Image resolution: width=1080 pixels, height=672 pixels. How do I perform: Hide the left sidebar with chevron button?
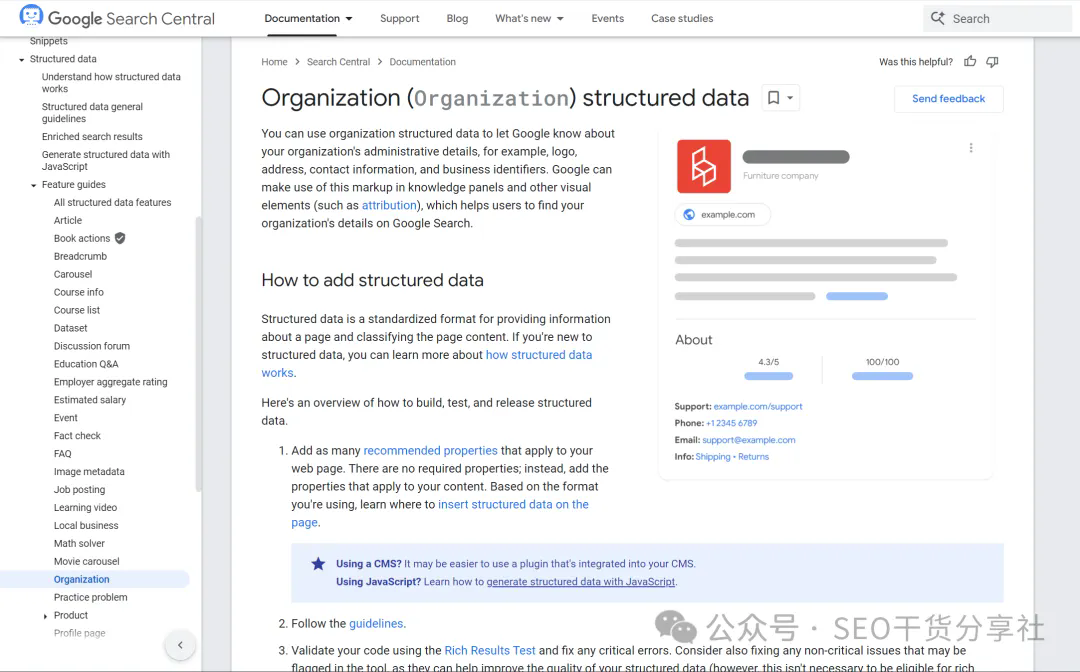[x=180, y=645]
